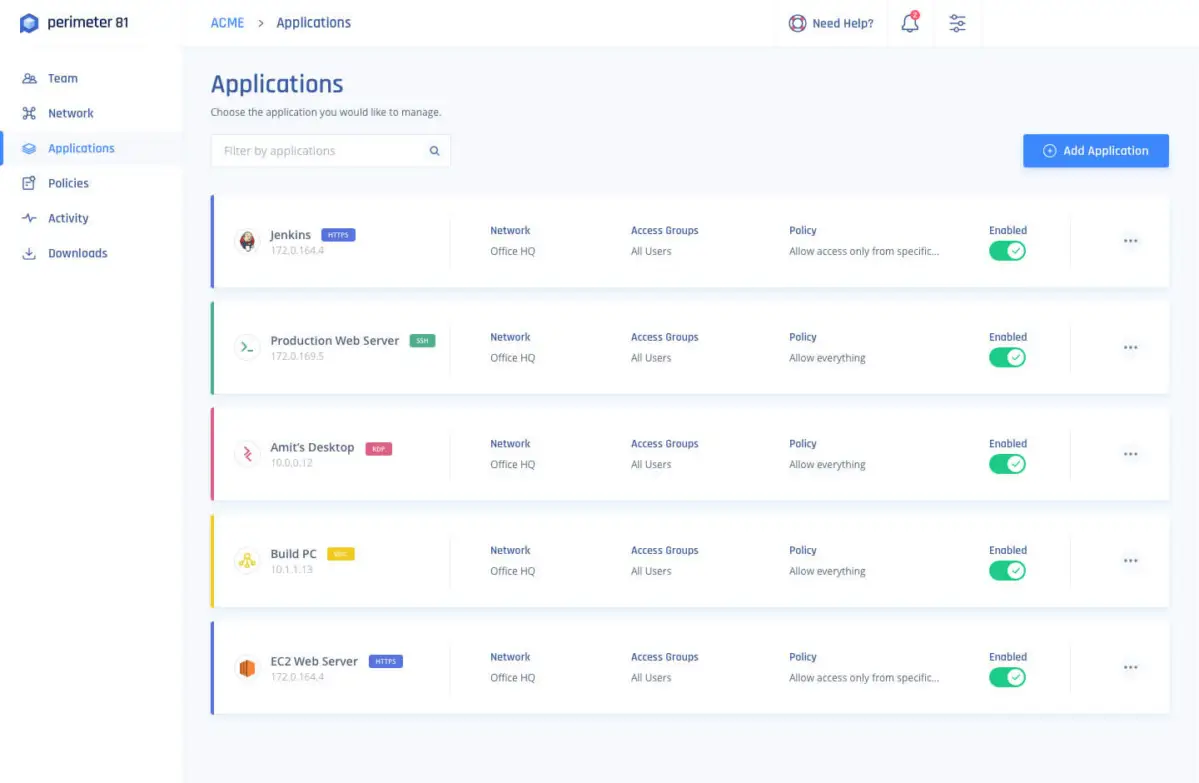Disable the Jenkins application toggle
Screen dimensions: 1199x783
(1007, 251)
